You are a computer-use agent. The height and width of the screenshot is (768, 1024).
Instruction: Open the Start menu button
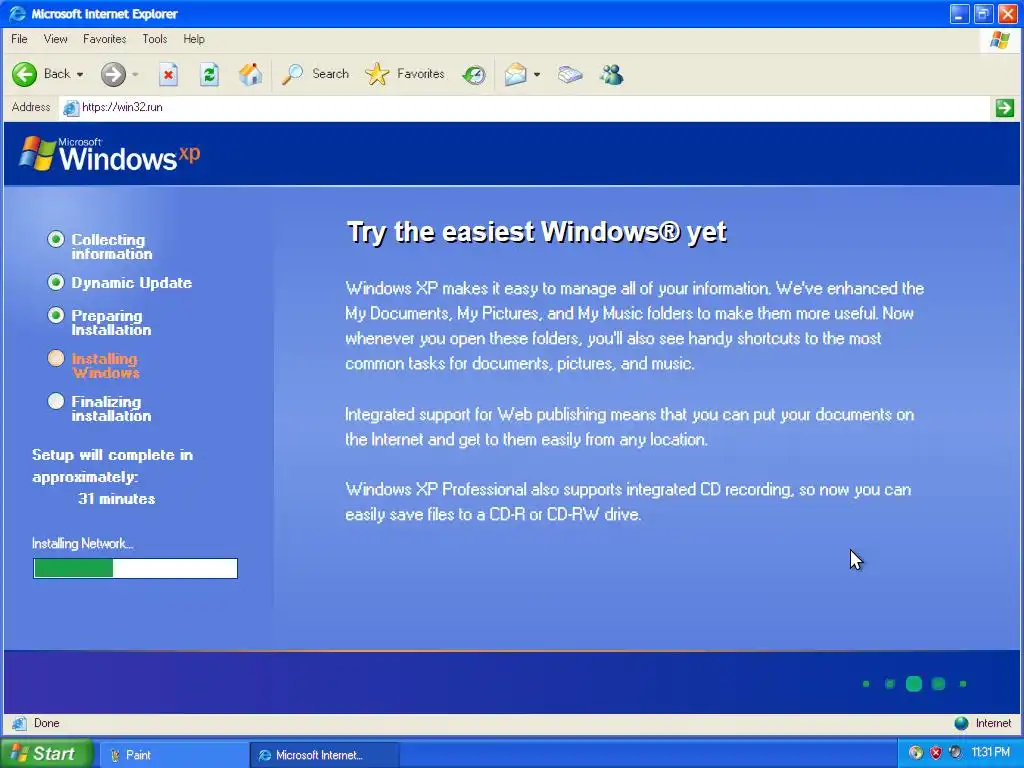coord(47,754)
